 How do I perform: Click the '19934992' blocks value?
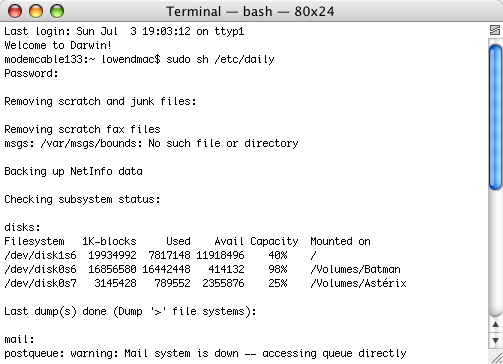click(x=112, y=255)
